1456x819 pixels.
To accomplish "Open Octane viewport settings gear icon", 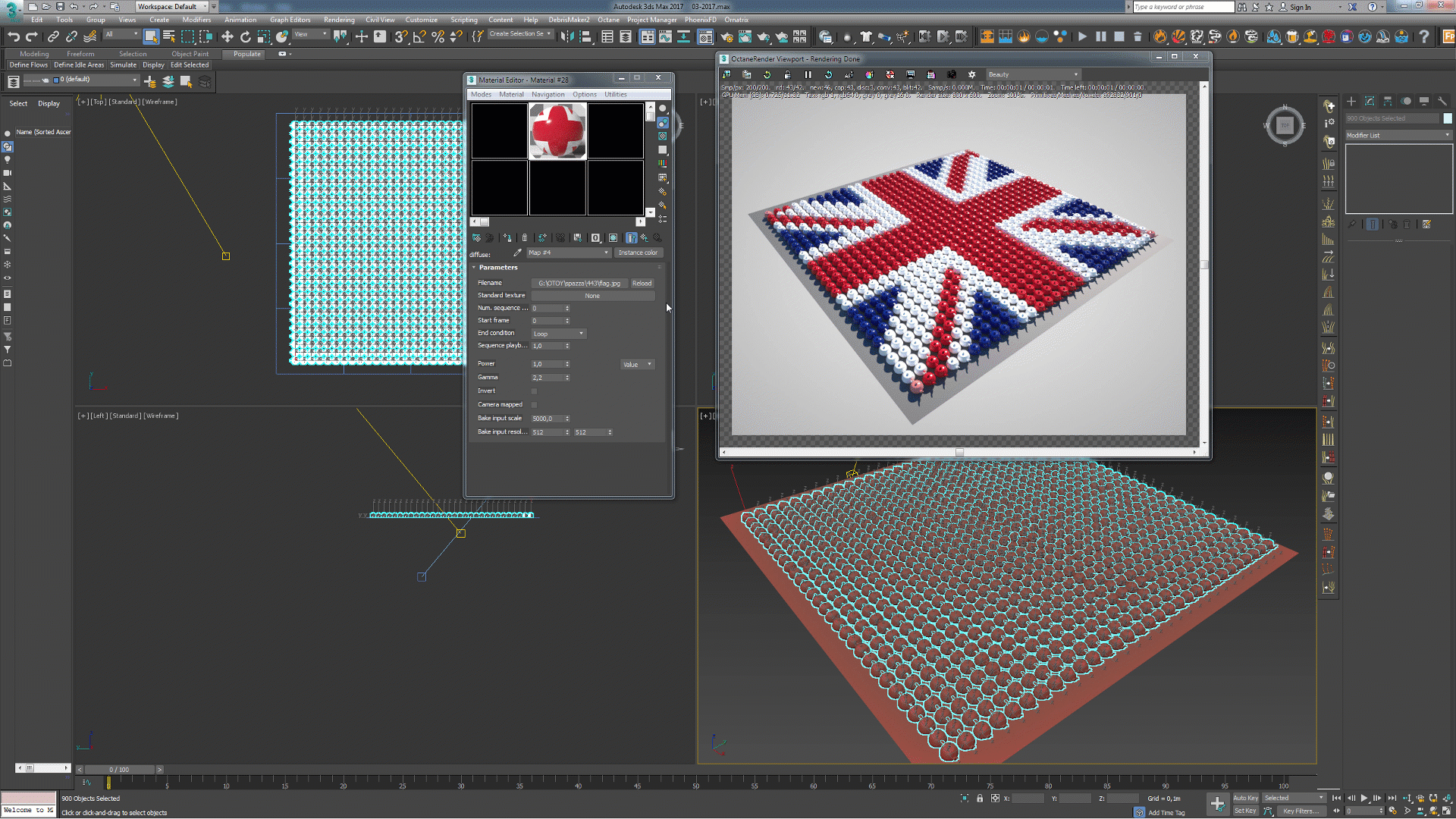I will 972,74.
